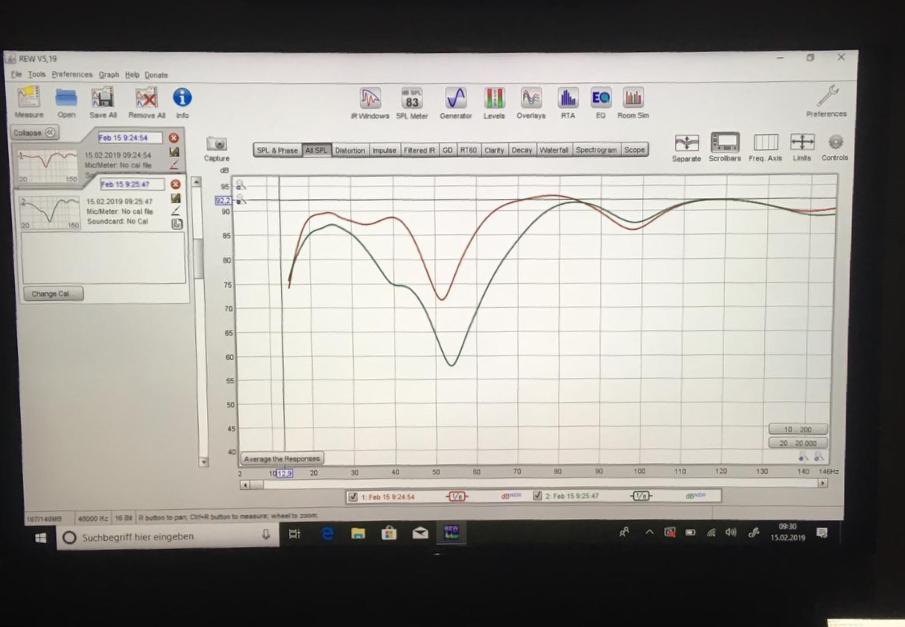Toggle the Scrollbars graph option
This screenshot has width=905, height=627.
point(725,143)
